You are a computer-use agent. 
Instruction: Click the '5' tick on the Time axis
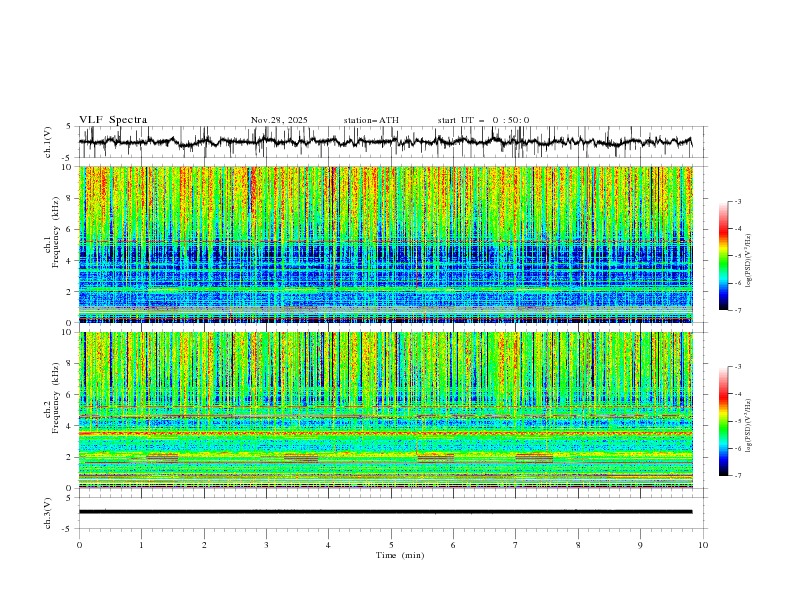[391, 545]
